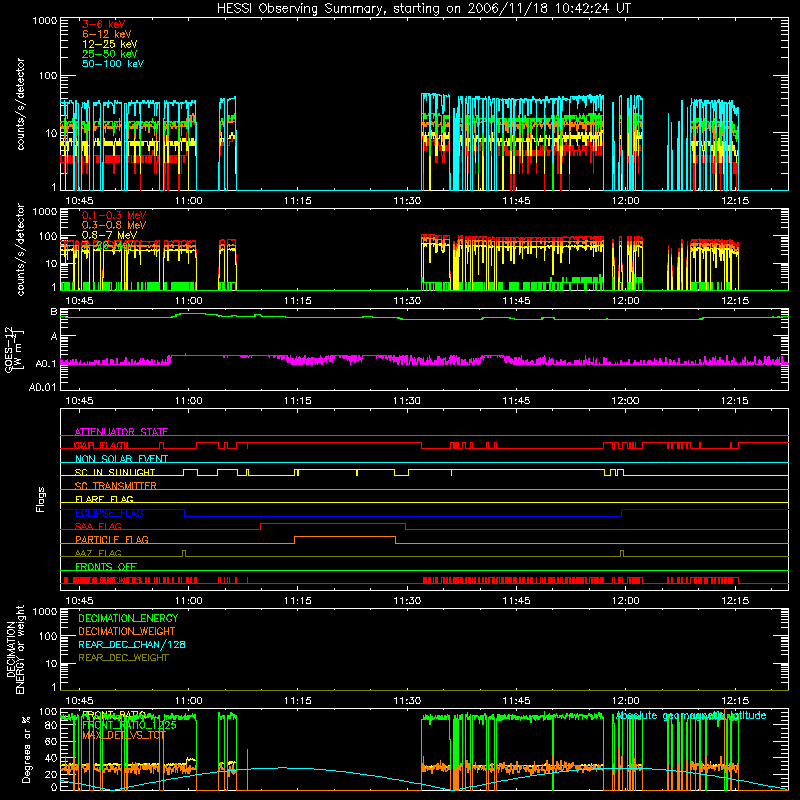This screenshot has width=800, height=800.
Task: Click the 11:00 time label under Flags panel
Action: 188,601
